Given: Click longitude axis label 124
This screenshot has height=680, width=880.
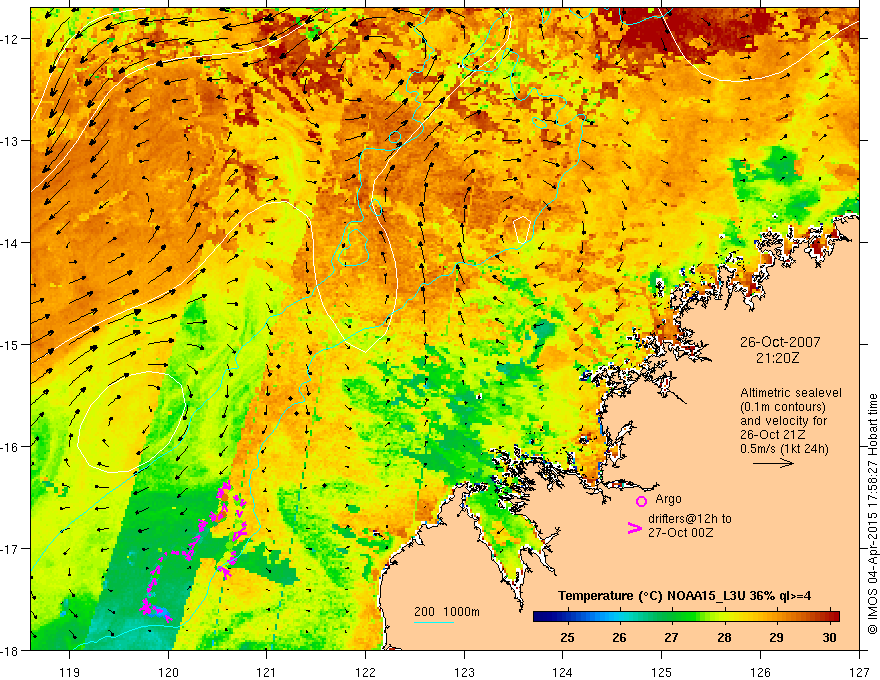Looking at the screenshot, I should (x=563, y=673).
